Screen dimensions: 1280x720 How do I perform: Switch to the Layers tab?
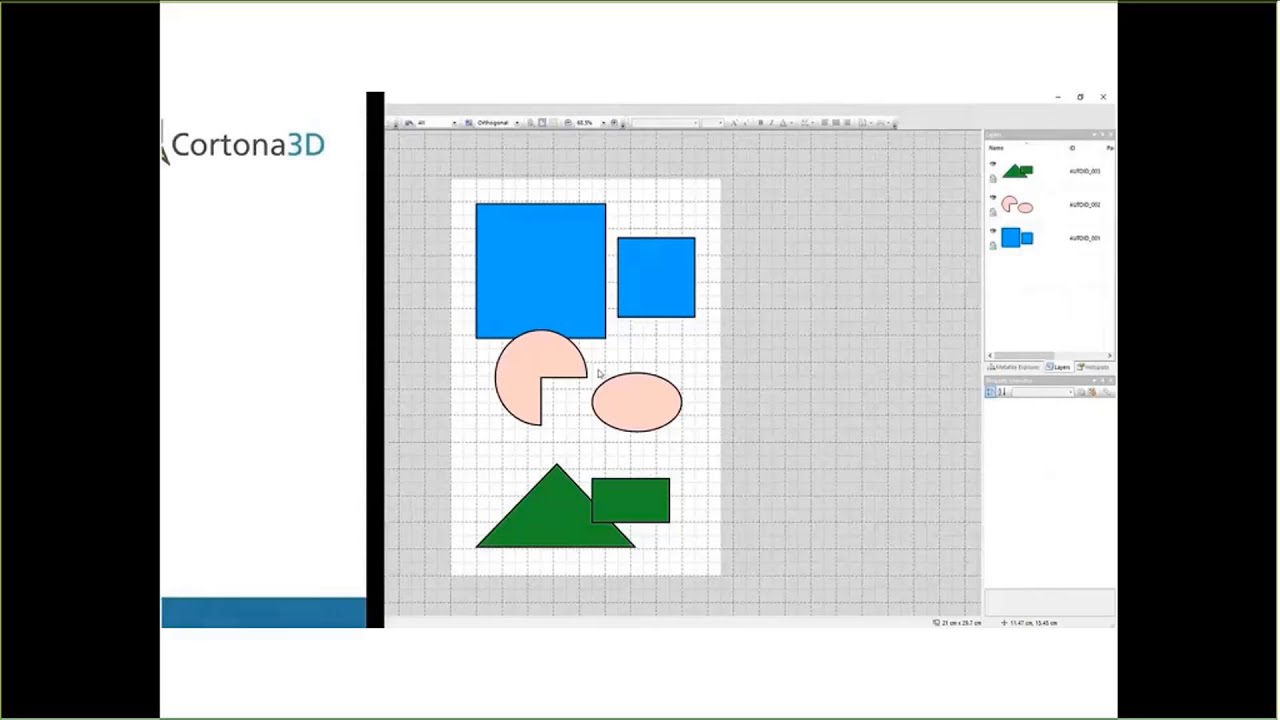(x=1059, y=367)
